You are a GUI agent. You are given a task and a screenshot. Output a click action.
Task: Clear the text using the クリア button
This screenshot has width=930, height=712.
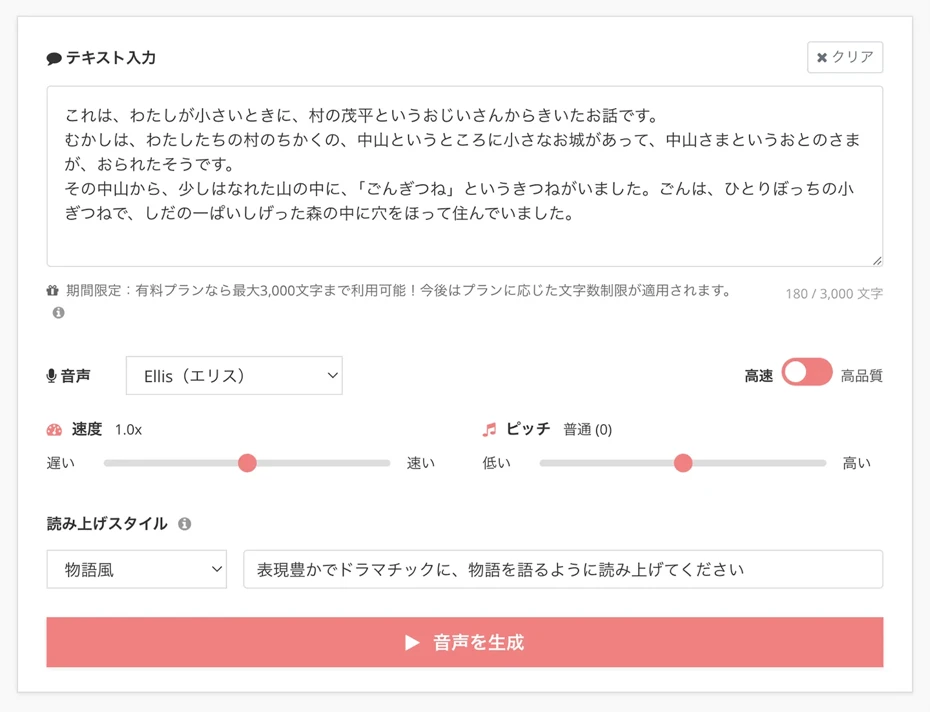(x=845, y=57)
